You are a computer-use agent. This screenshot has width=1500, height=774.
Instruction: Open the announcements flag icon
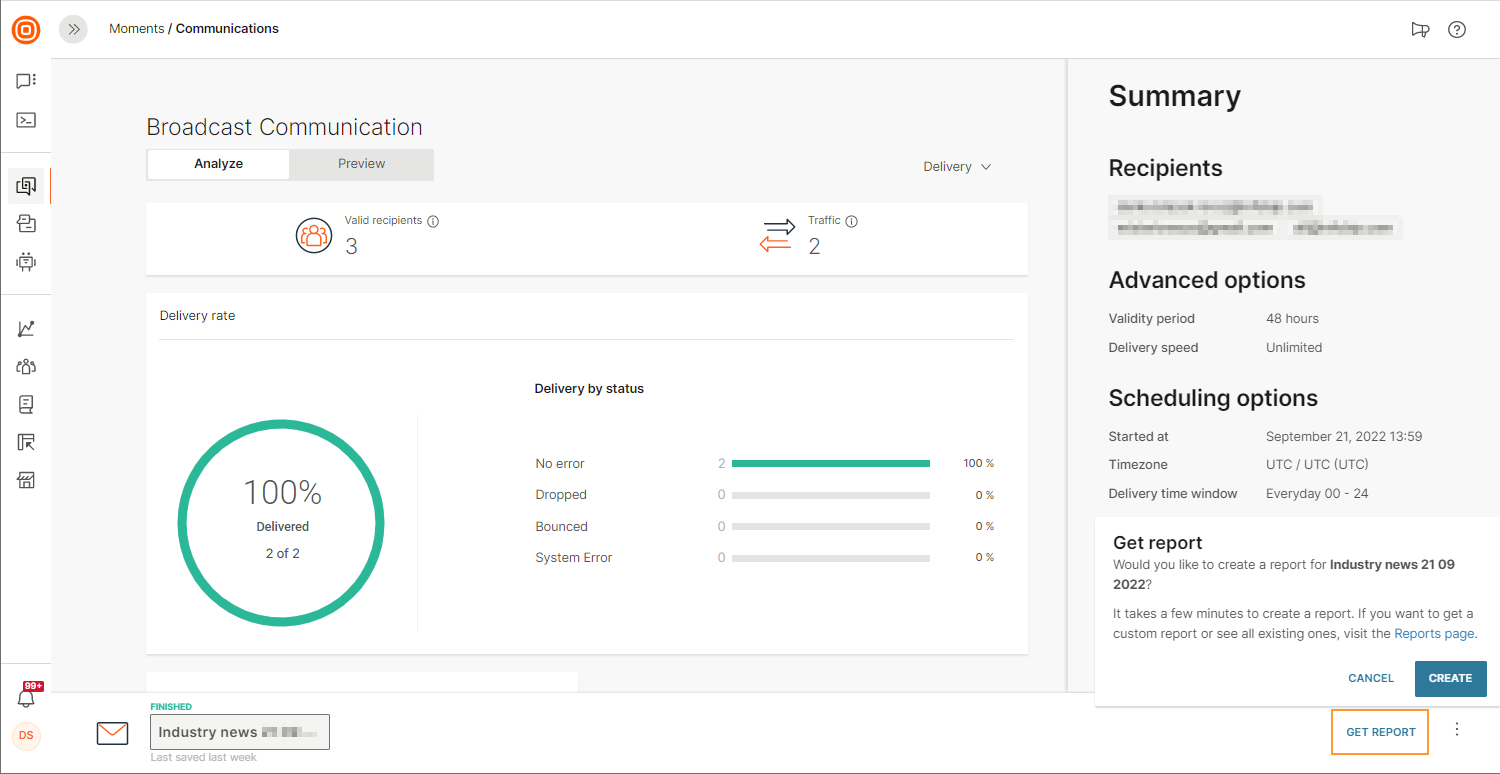point(1419,29)
